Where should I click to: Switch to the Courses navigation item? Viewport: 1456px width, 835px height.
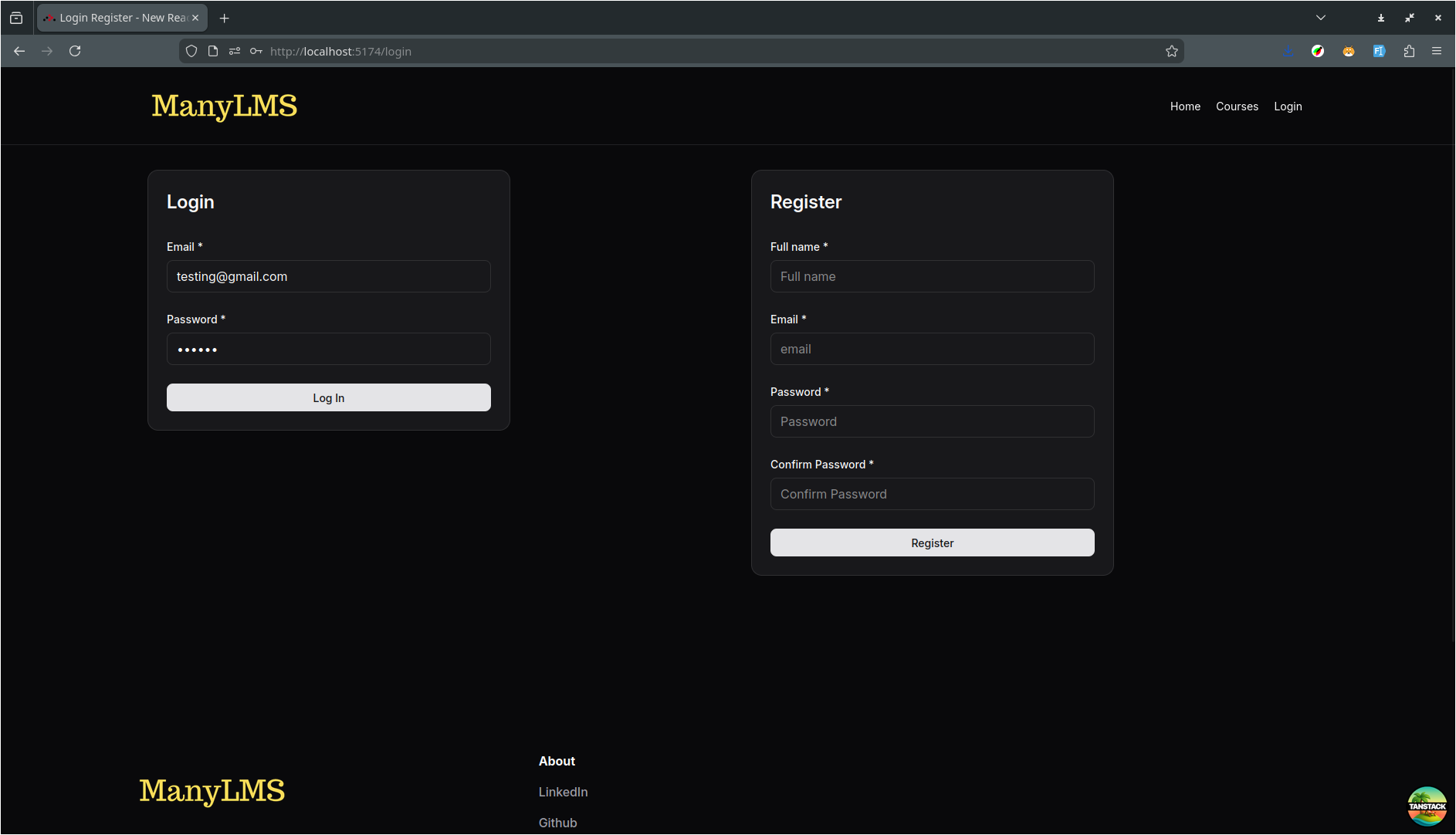pyautogui.click(x=1237, y=106)
